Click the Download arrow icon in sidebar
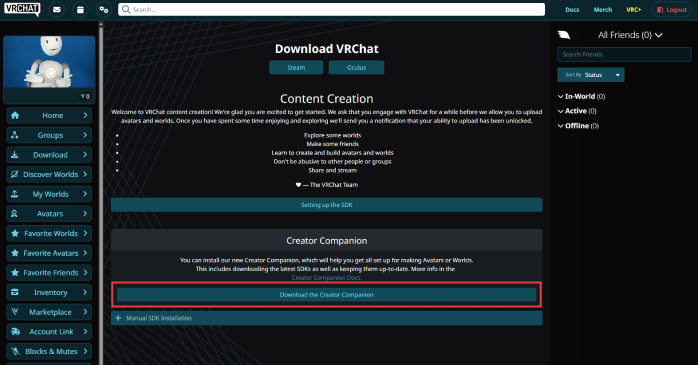This screenshot has height=365, width=698. coord(15,154)
